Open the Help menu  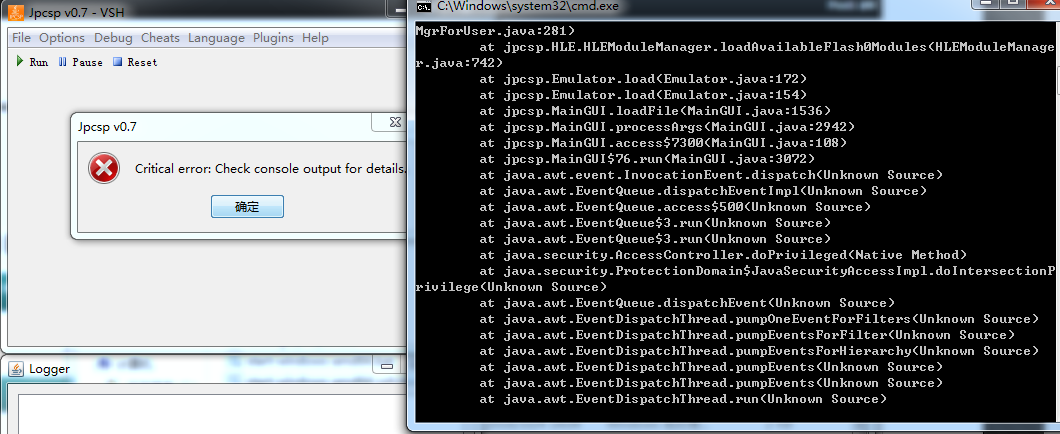click(315, 38)
